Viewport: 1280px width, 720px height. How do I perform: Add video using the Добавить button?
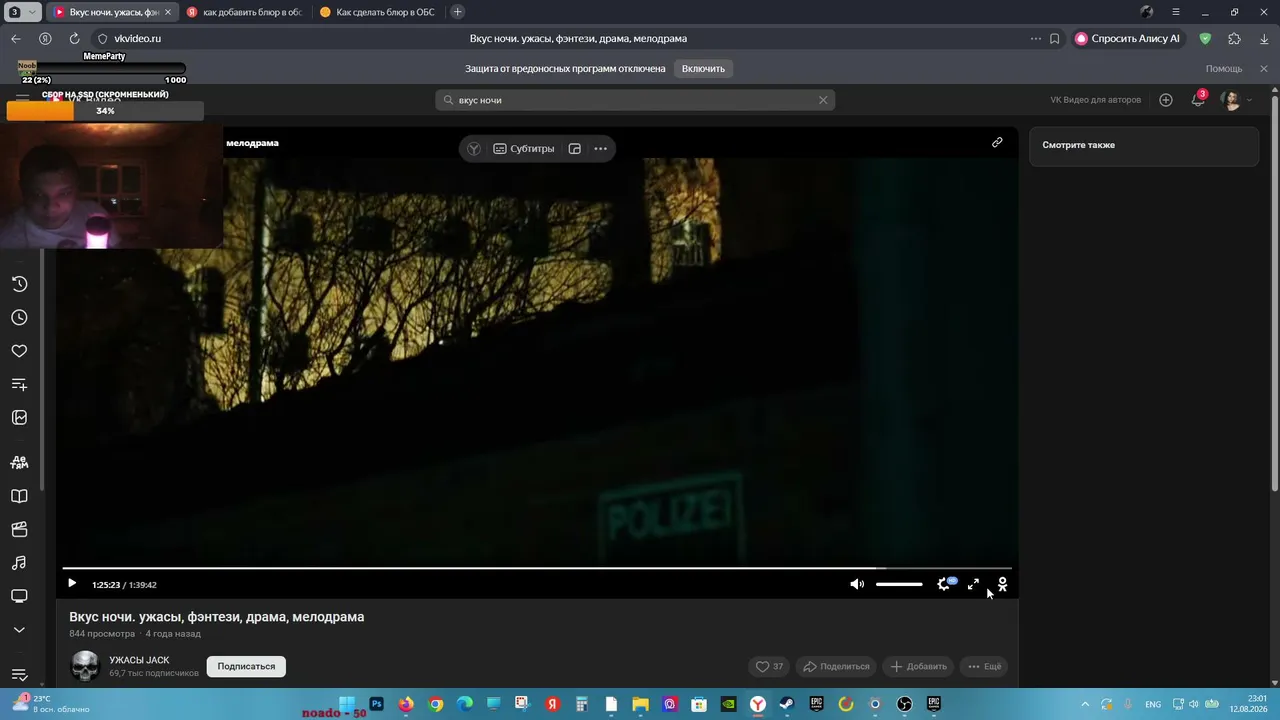(918, 666)
